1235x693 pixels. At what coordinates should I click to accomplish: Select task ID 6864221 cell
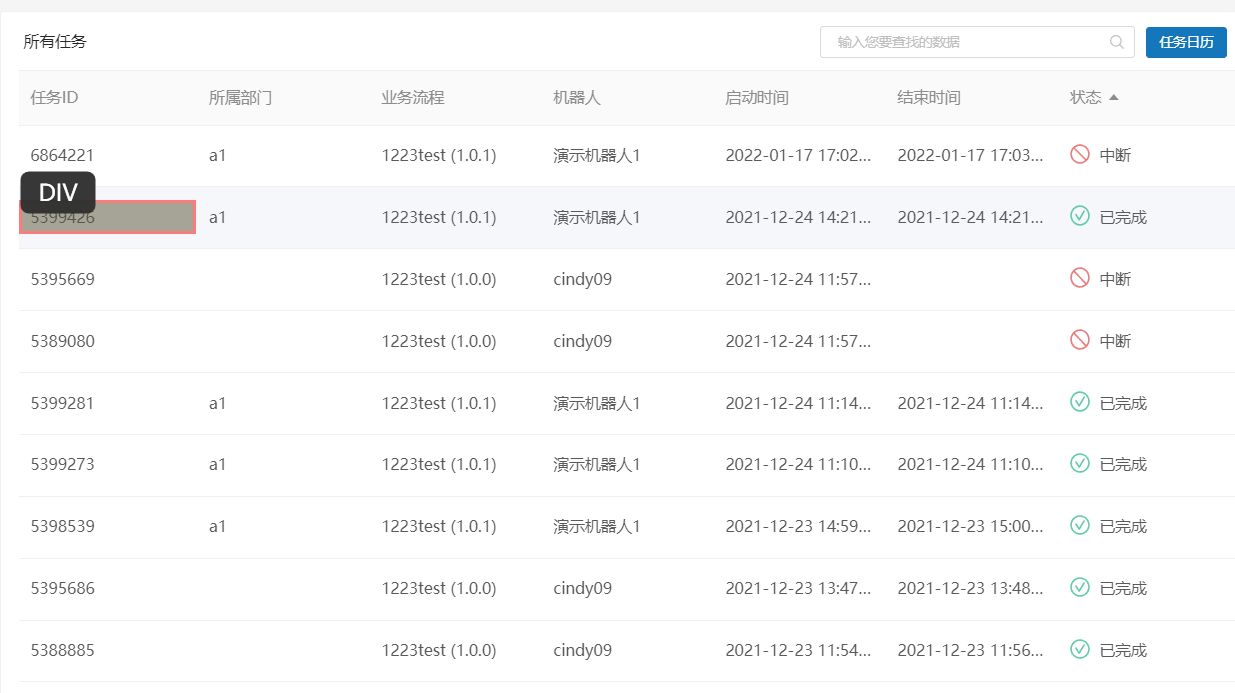coord(63,156)
